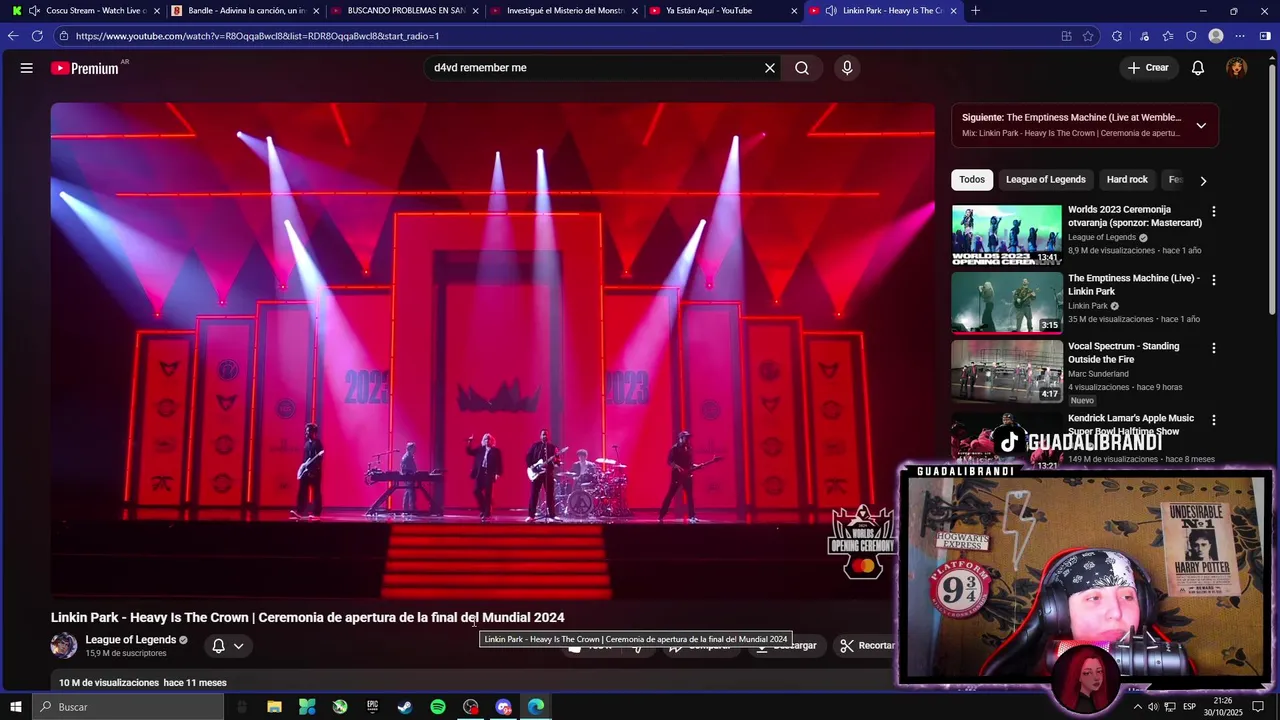
Task: Open Vocal Spectrum video thumbnail
Action: 1007,371
